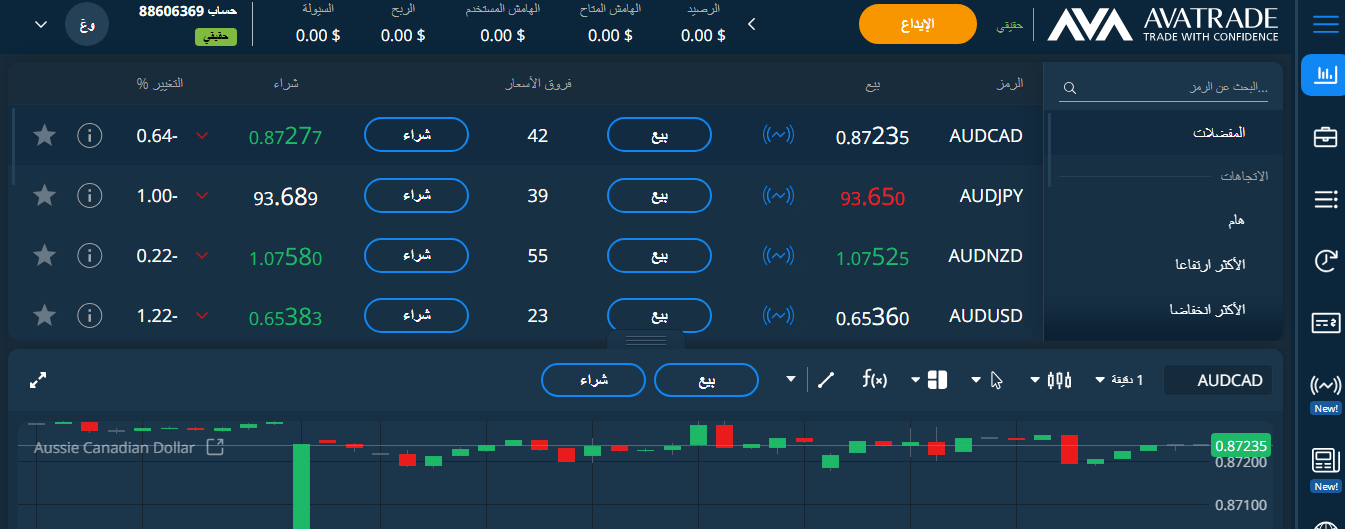This screenshot has height=529, width=1345.
Task: Favorite AUDCAD with its star
Action: [x=44, y=135]
